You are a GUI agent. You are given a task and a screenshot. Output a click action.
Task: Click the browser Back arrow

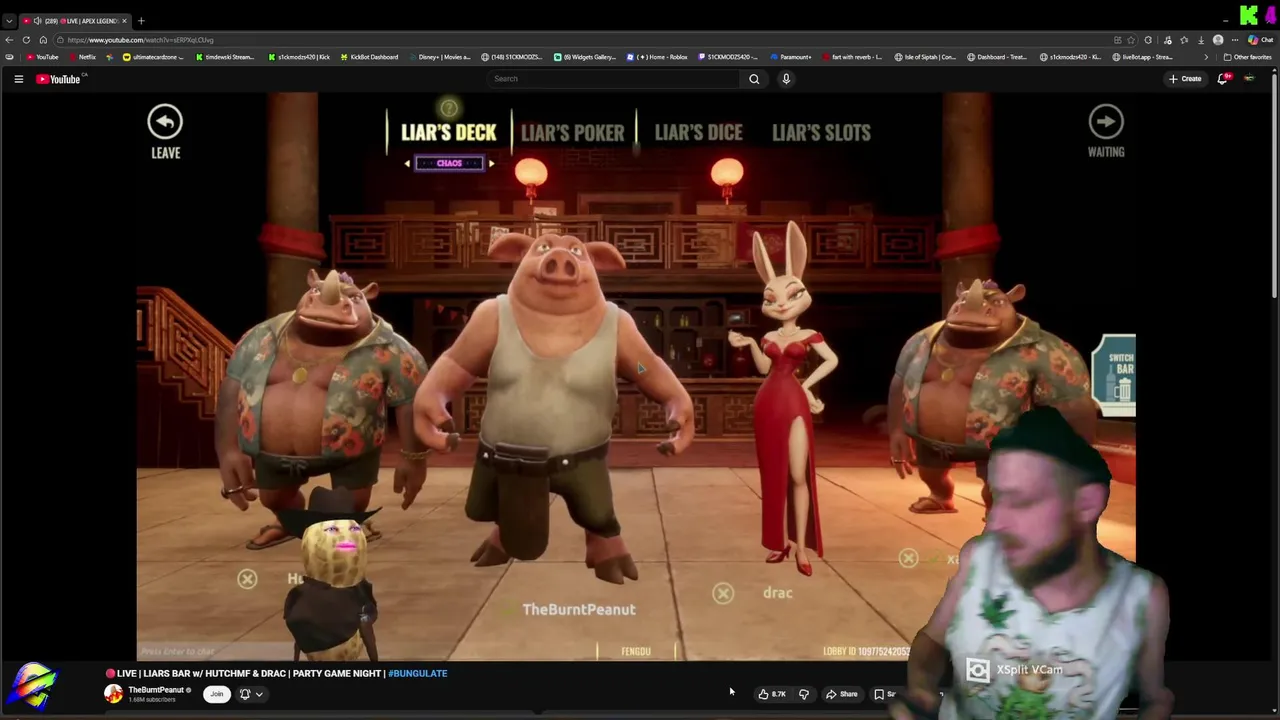(x=9, y=40)
